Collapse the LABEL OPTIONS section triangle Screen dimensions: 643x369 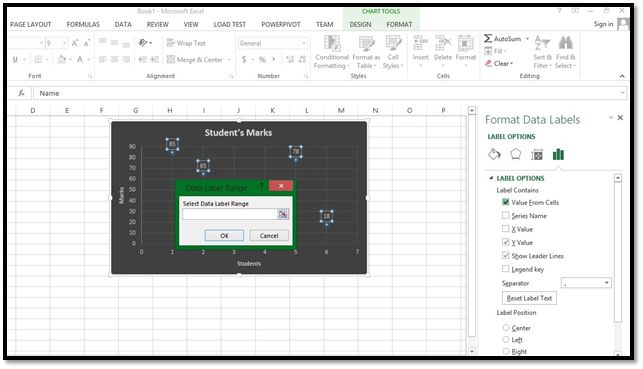[491, 178]
